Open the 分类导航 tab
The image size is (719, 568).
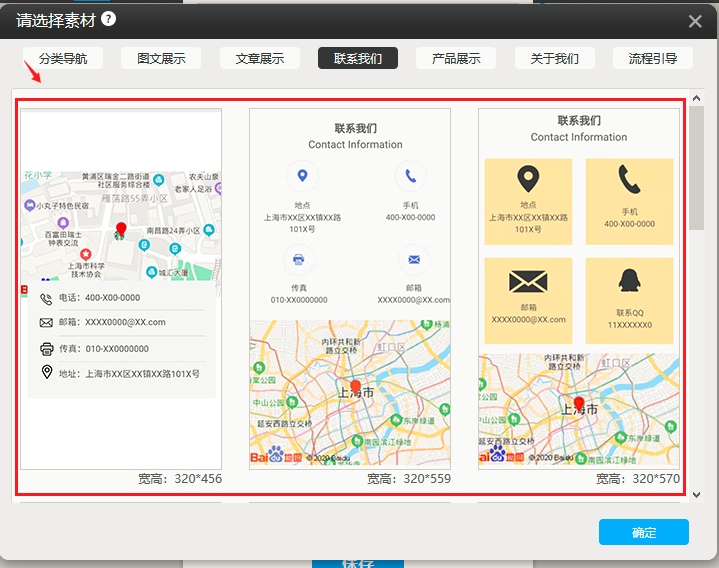pyautogui.click(x=63, y=58)
